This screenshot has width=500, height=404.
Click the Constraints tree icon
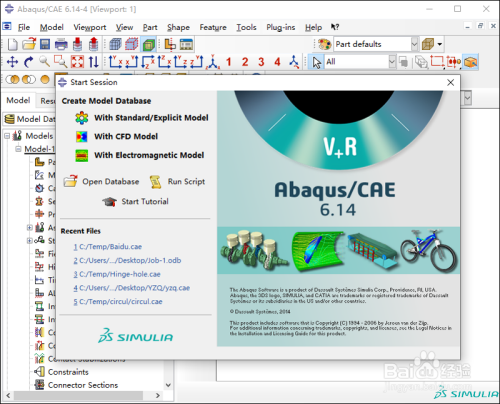point(40,371)
